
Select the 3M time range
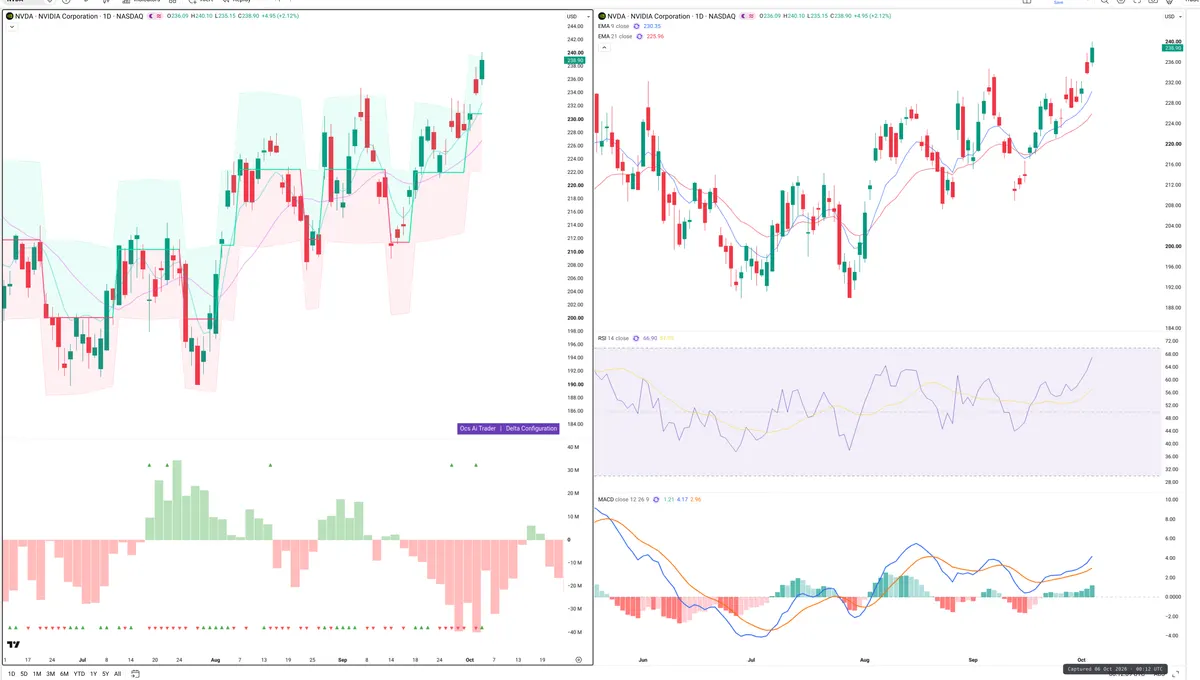coord(50,674)
